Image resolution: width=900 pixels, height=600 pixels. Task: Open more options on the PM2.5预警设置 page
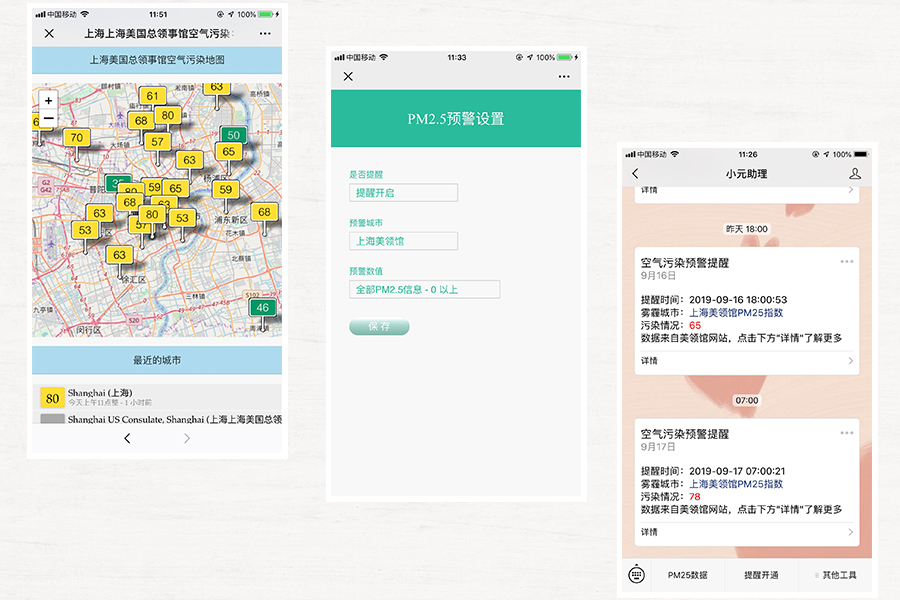(564, 77)
